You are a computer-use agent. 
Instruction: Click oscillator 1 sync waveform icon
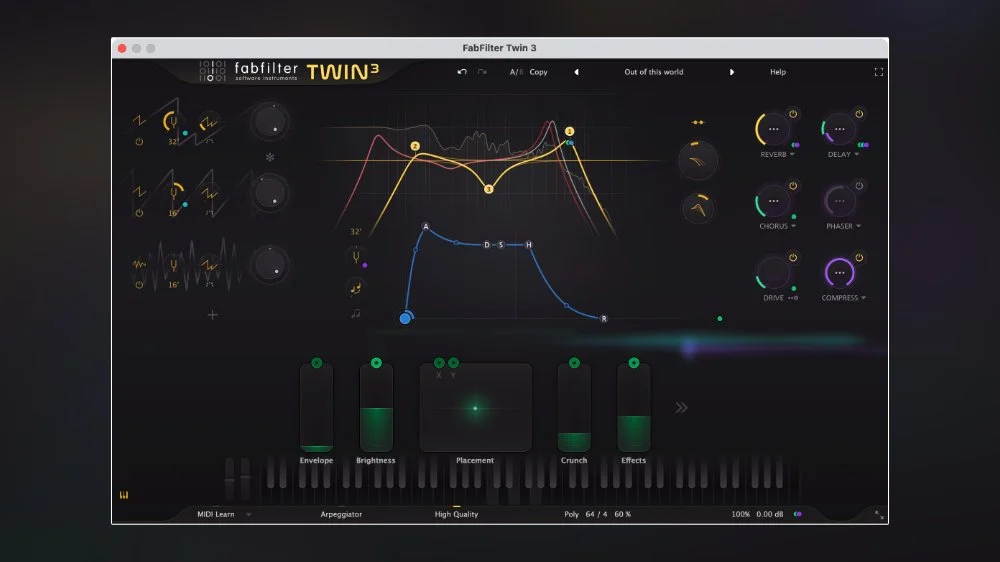(x=208, y=122)
